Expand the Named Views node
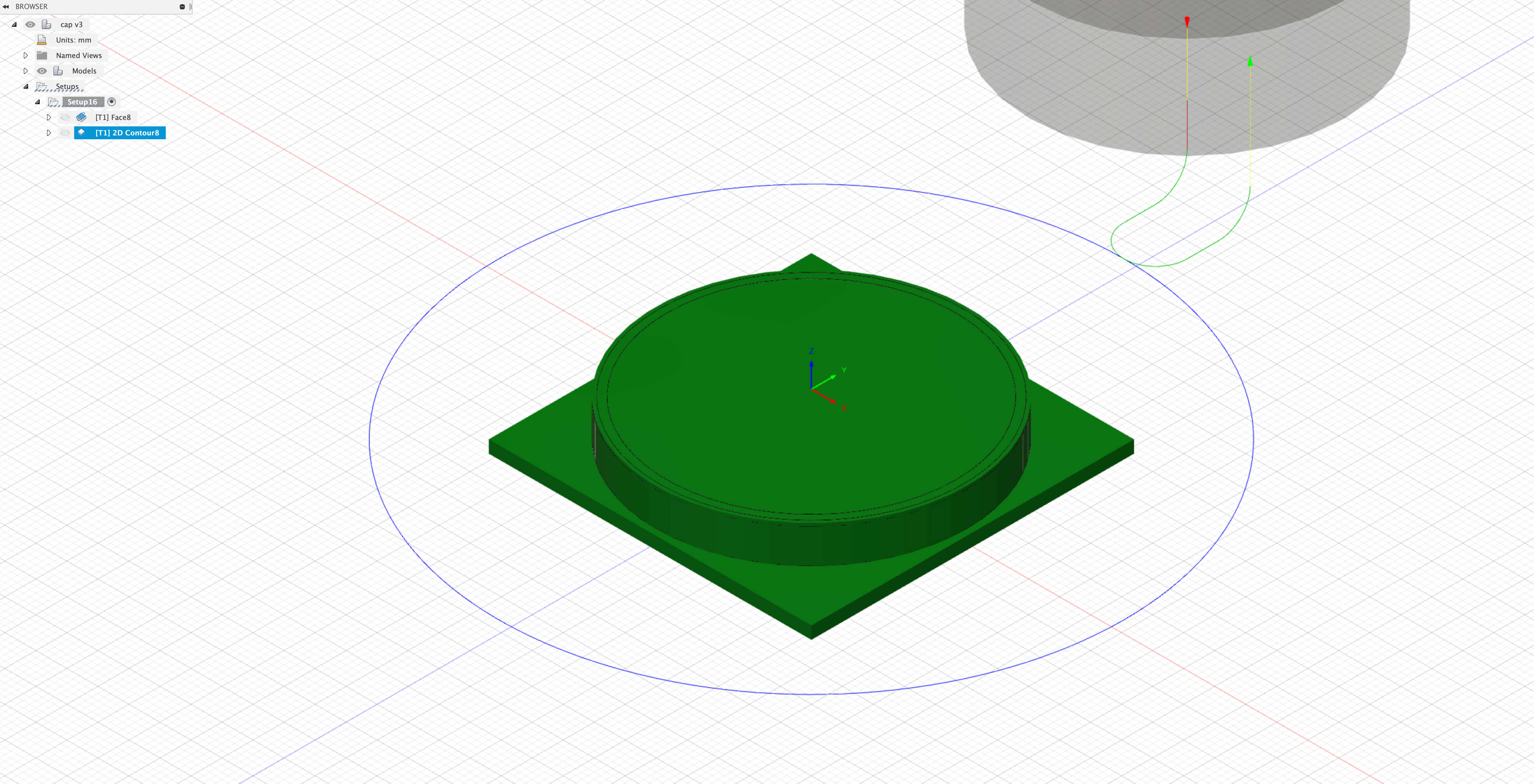Screen dimensions: 1534x784 pos(25,55)
